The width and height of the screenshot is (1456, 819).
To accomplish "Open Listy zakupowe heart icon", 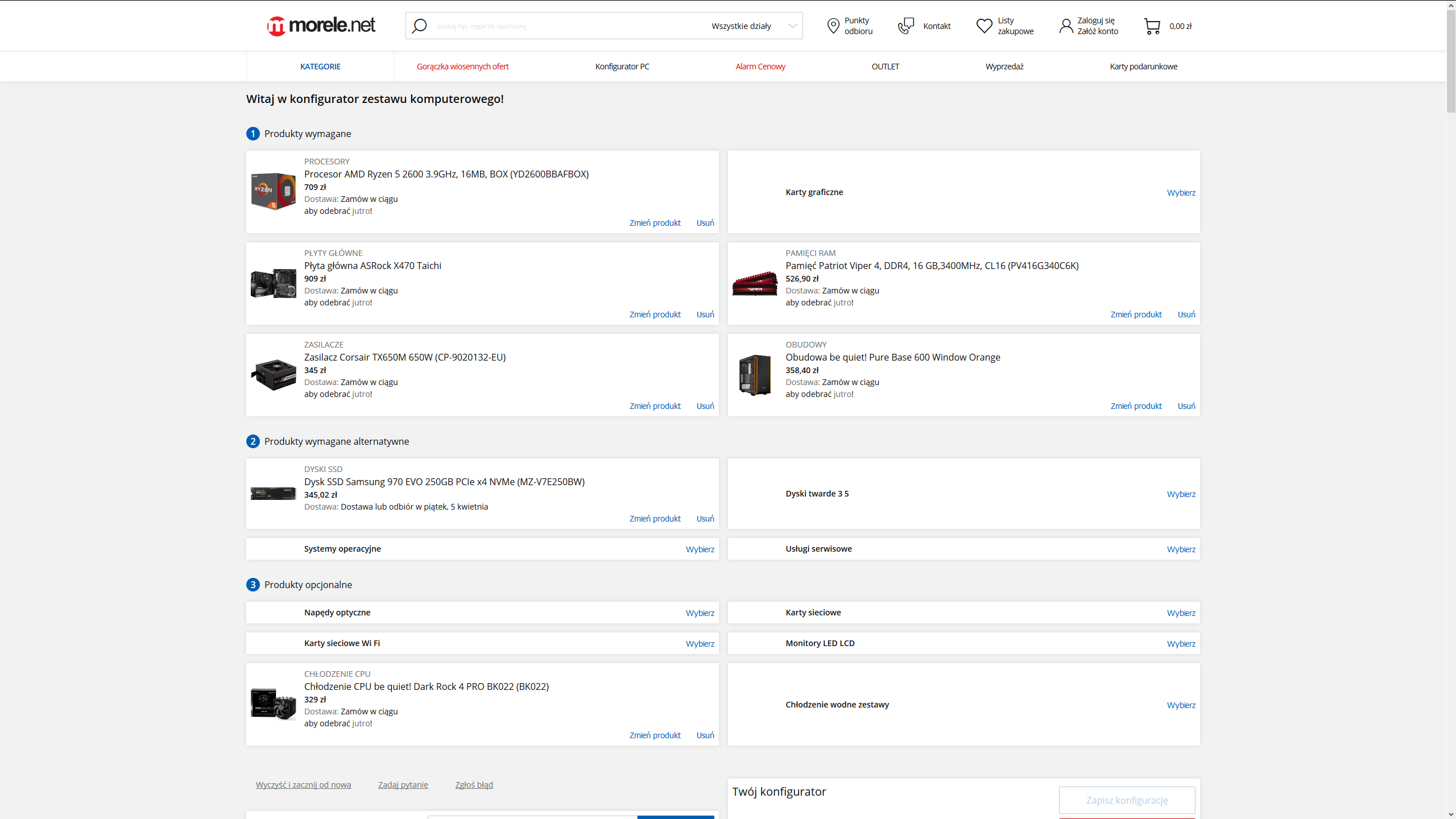I will (x=984, y=26).
